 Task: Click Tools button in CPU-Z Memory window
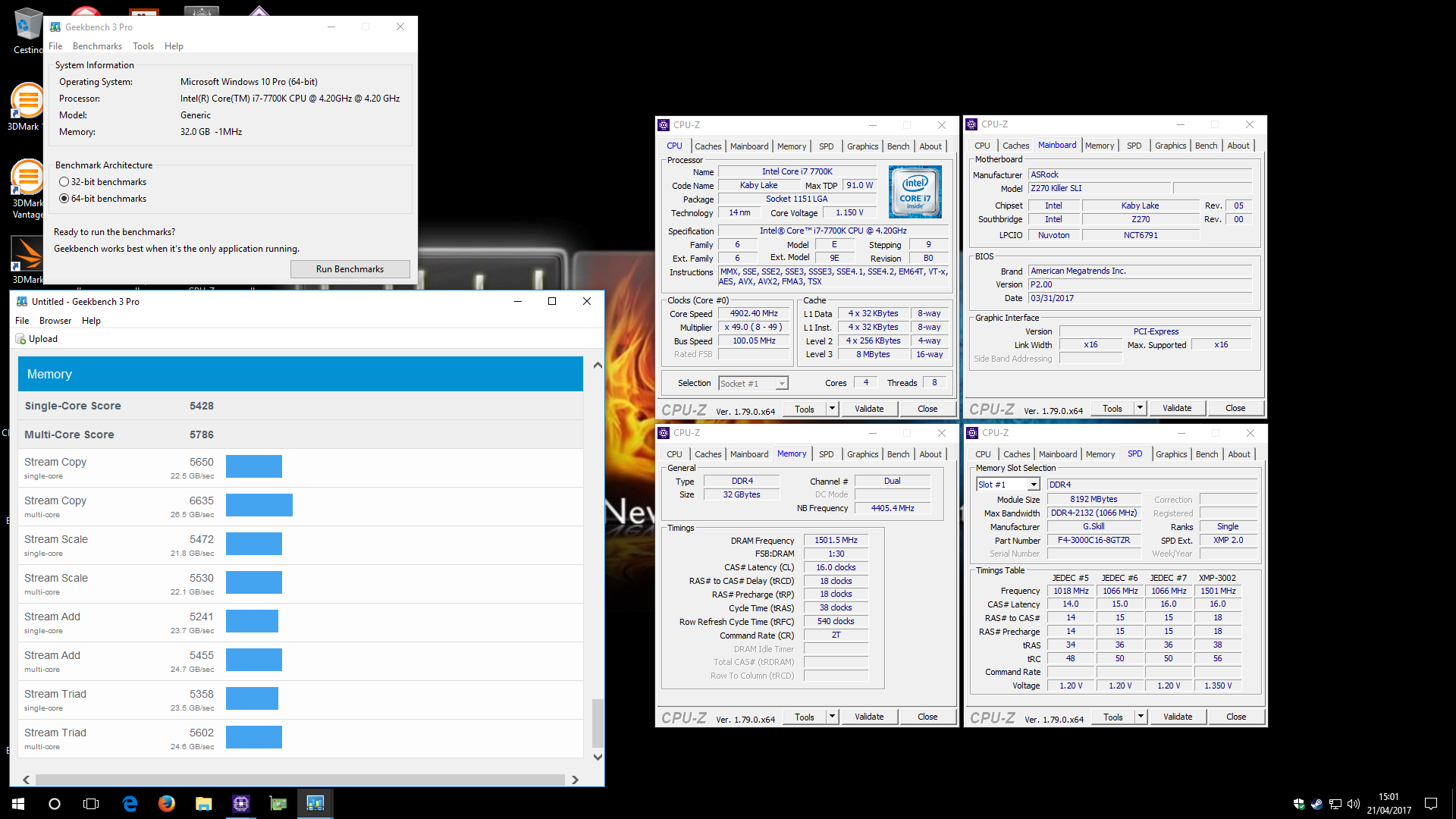point(805,717)
